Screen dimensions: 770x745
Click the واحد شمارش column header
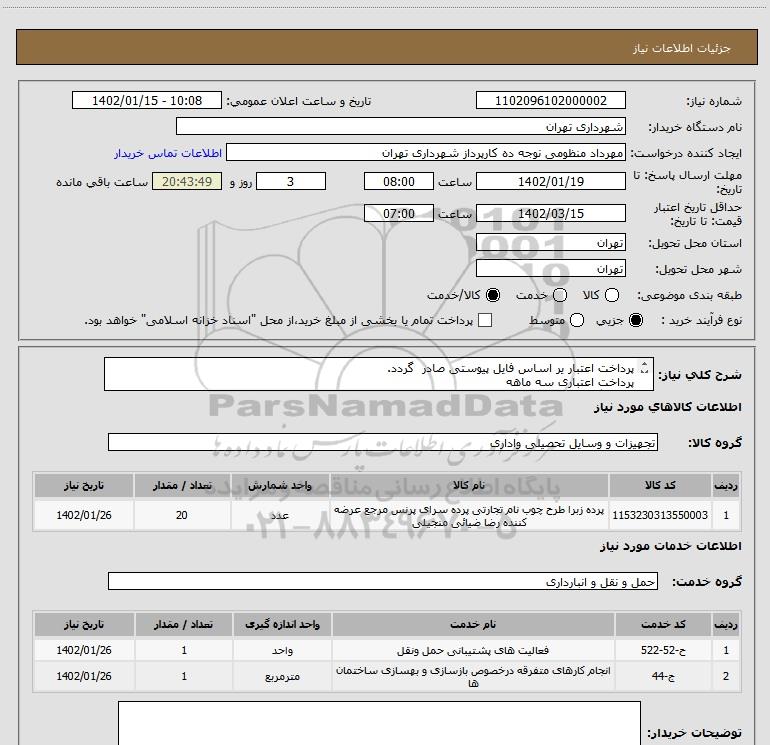point(280,485)
